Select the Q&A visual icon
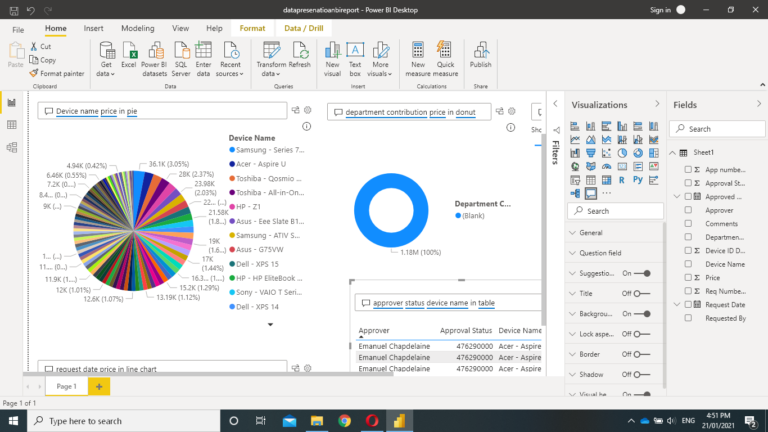 [x=591, y=193]
